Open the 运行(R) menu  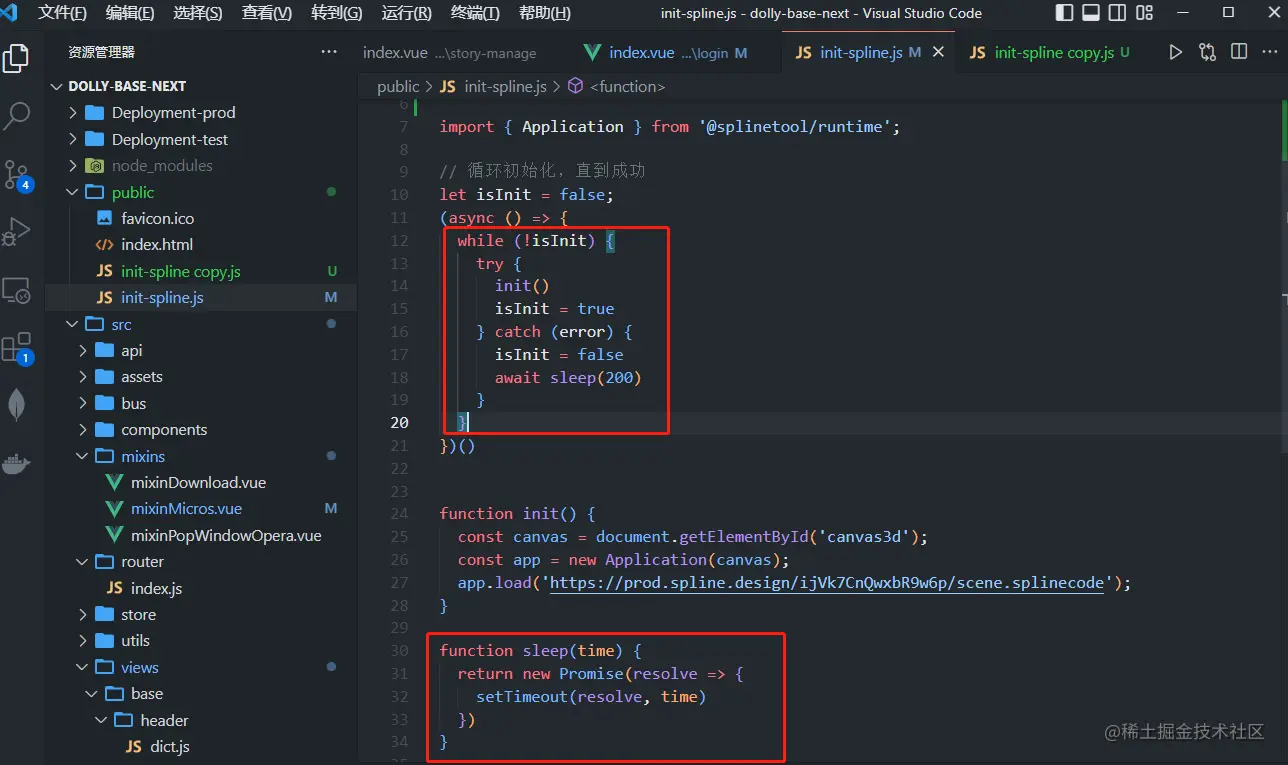coord(407,13)
